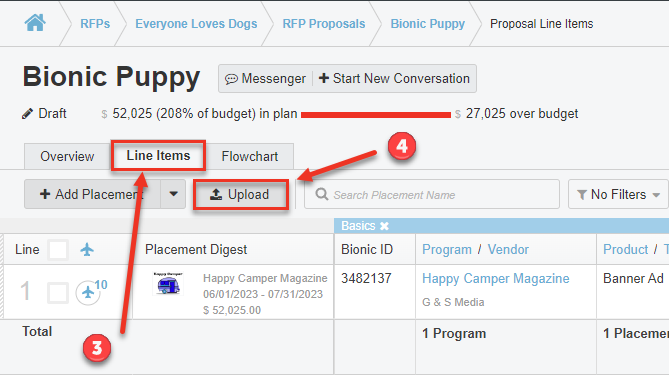Image resolution: width=669 pixels, height=375 pixels.
Task: Click the G & S Media vendor text
Action: (x=453, y=302)
